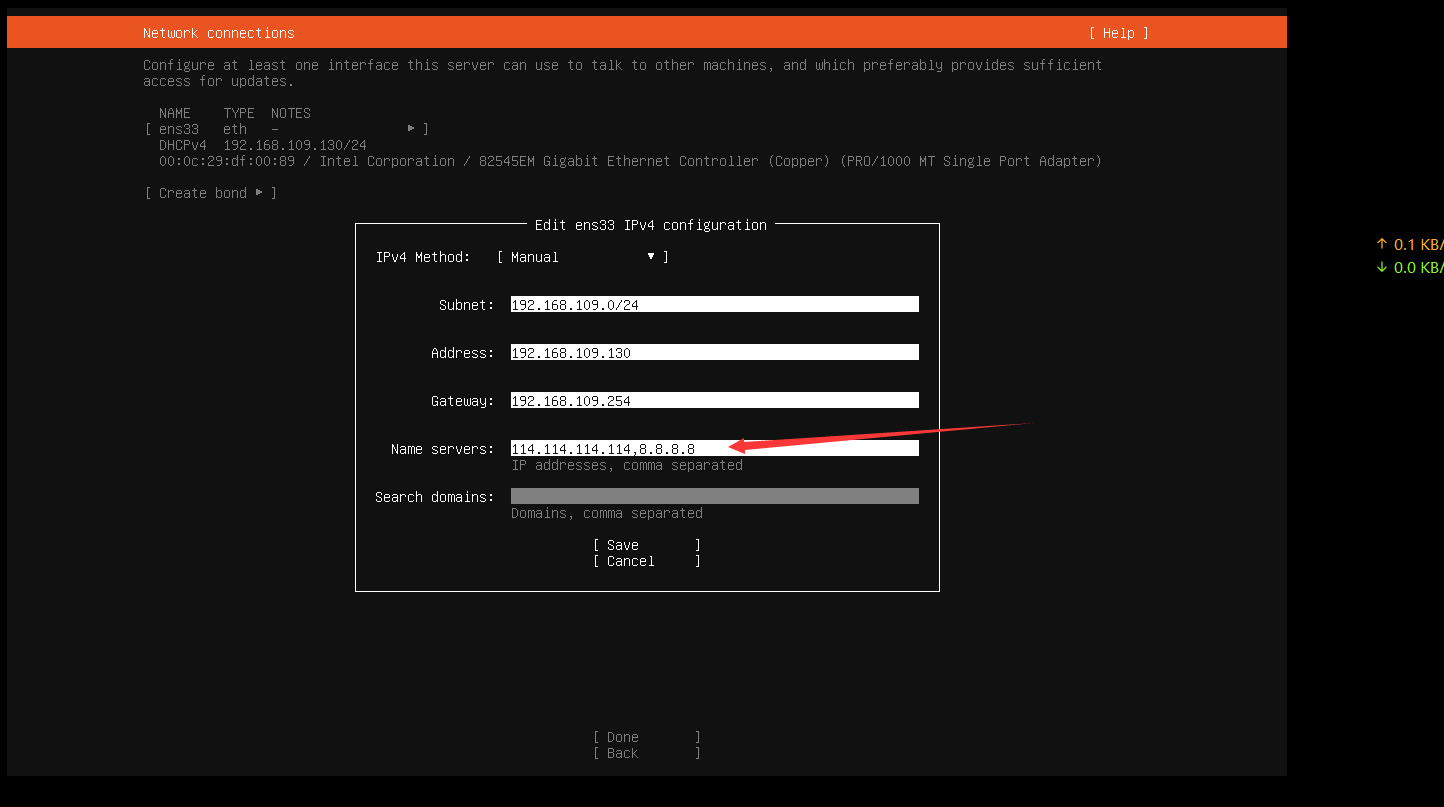The image size is (1444, 807).
Task: Go Back to the previous screen
Action: (x=647, y=753)
